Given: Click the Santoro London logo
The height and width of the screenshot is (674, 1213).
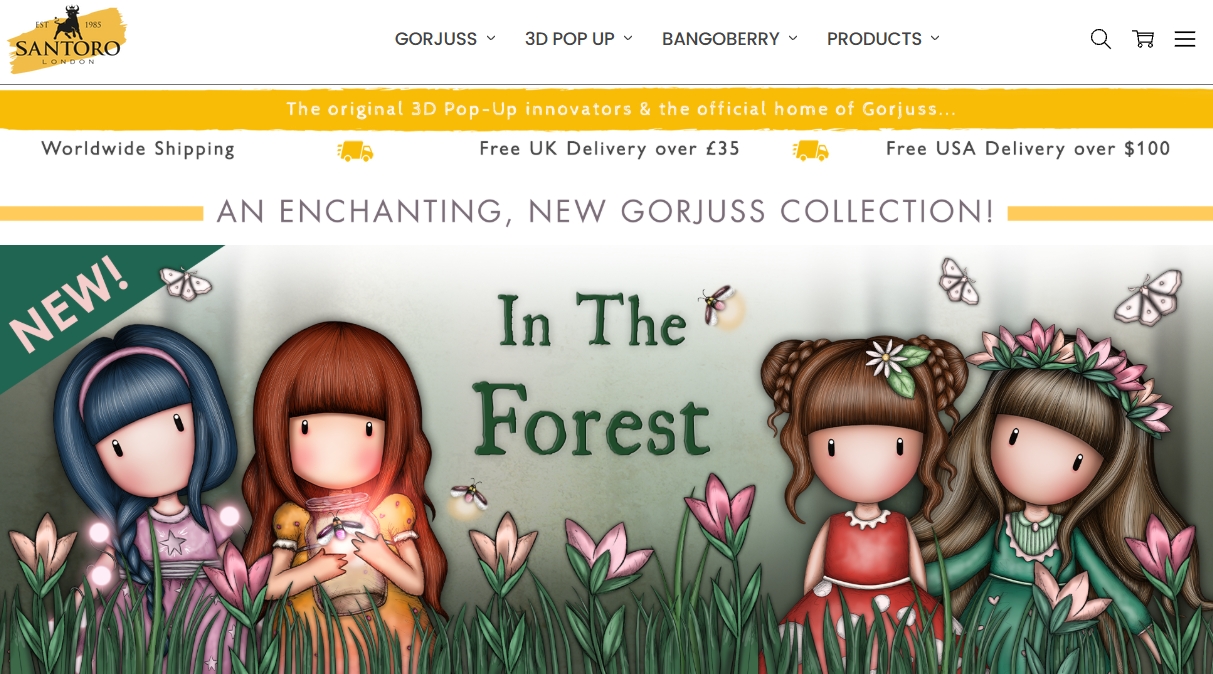Looking at the screenshot, I should pos(66,39).
